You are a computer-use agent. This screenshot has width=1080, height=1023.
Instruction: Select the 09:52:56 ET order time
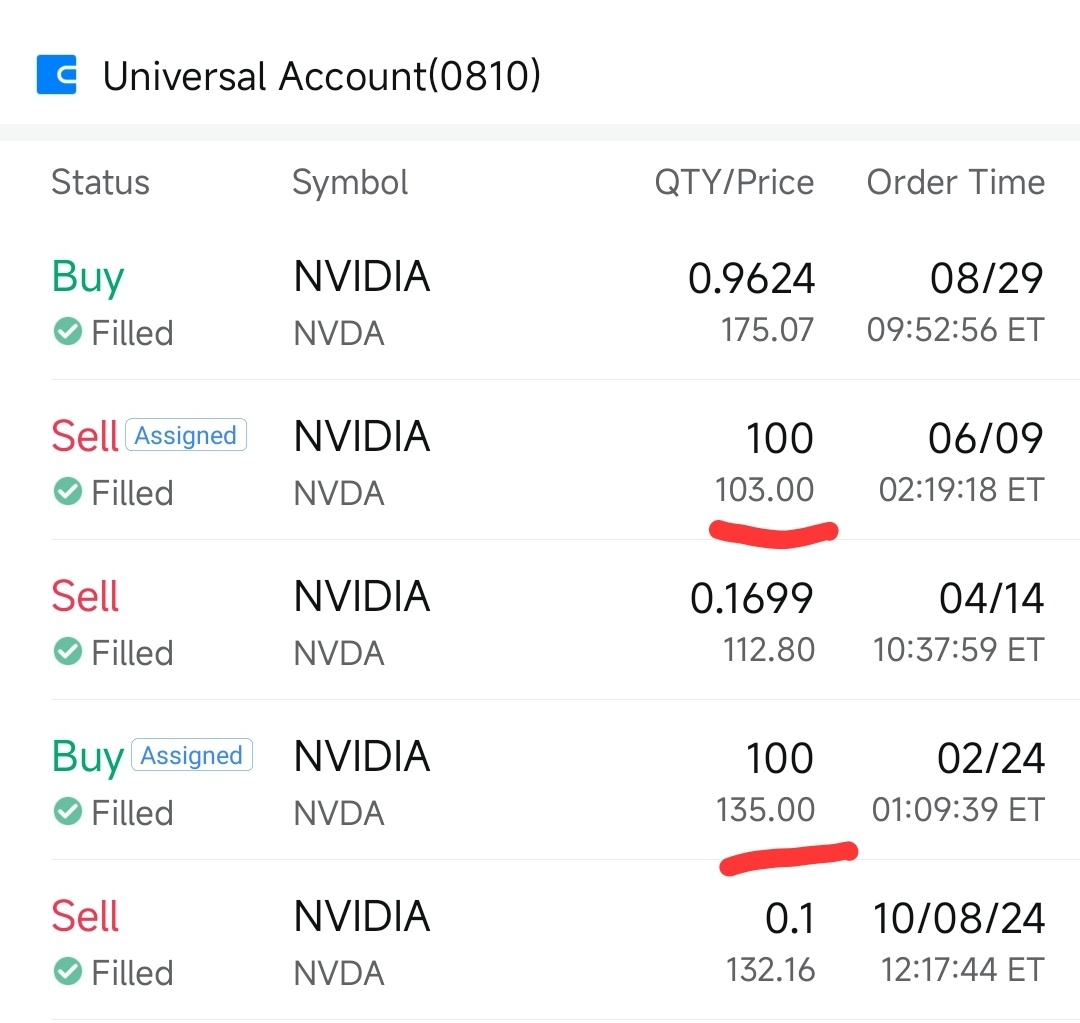tap(956, 330)
